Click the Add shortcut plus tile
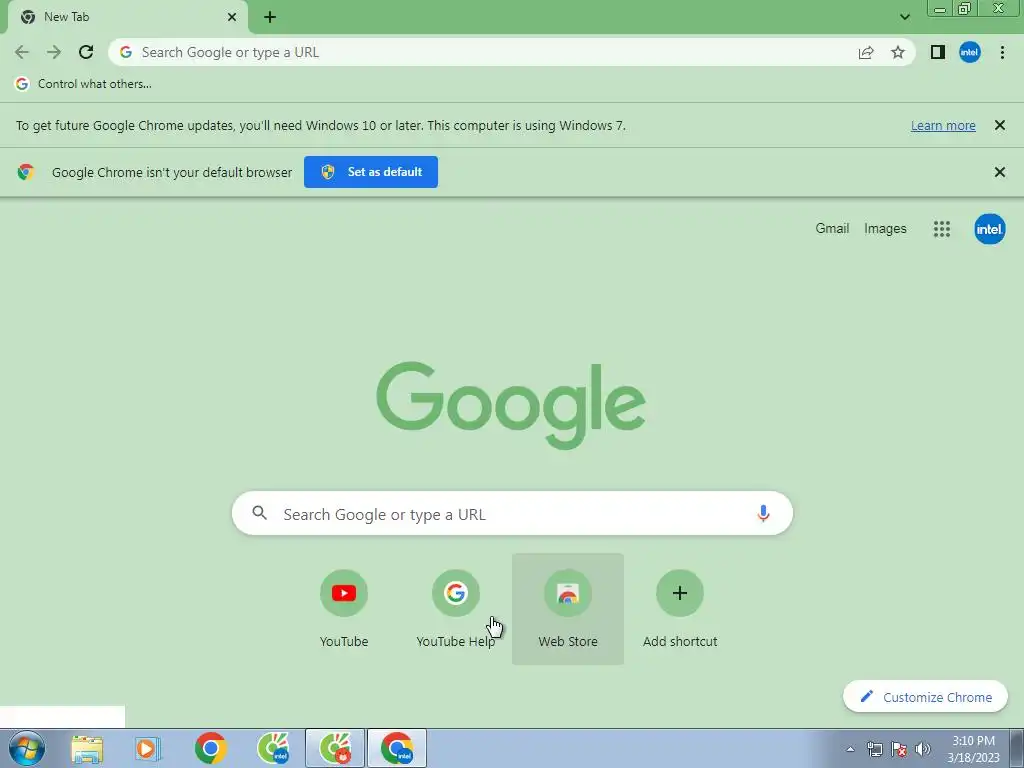 tap(680, 609)
